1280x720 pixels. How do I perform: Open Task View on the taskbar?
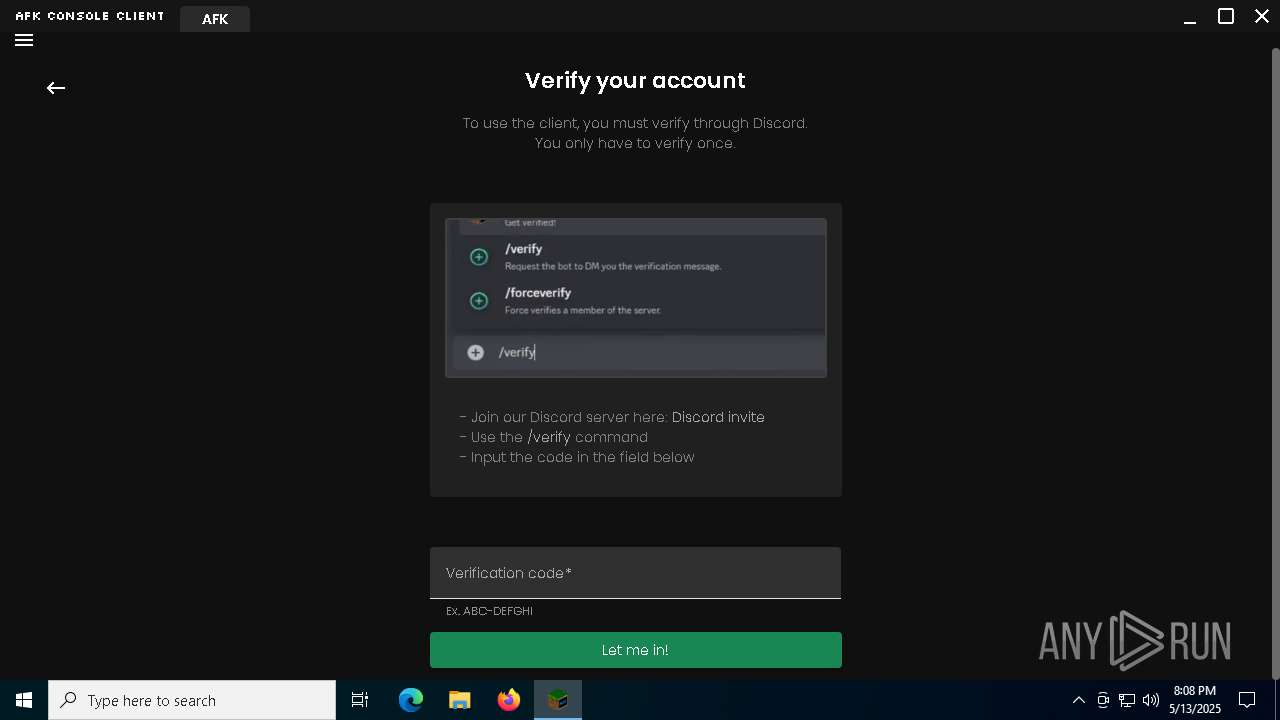360,700
